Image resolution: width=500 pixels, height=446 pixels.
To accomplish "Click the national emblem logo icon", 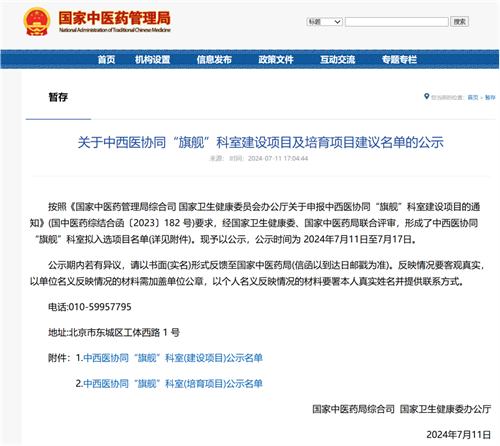I will click(x=37, y=22).
